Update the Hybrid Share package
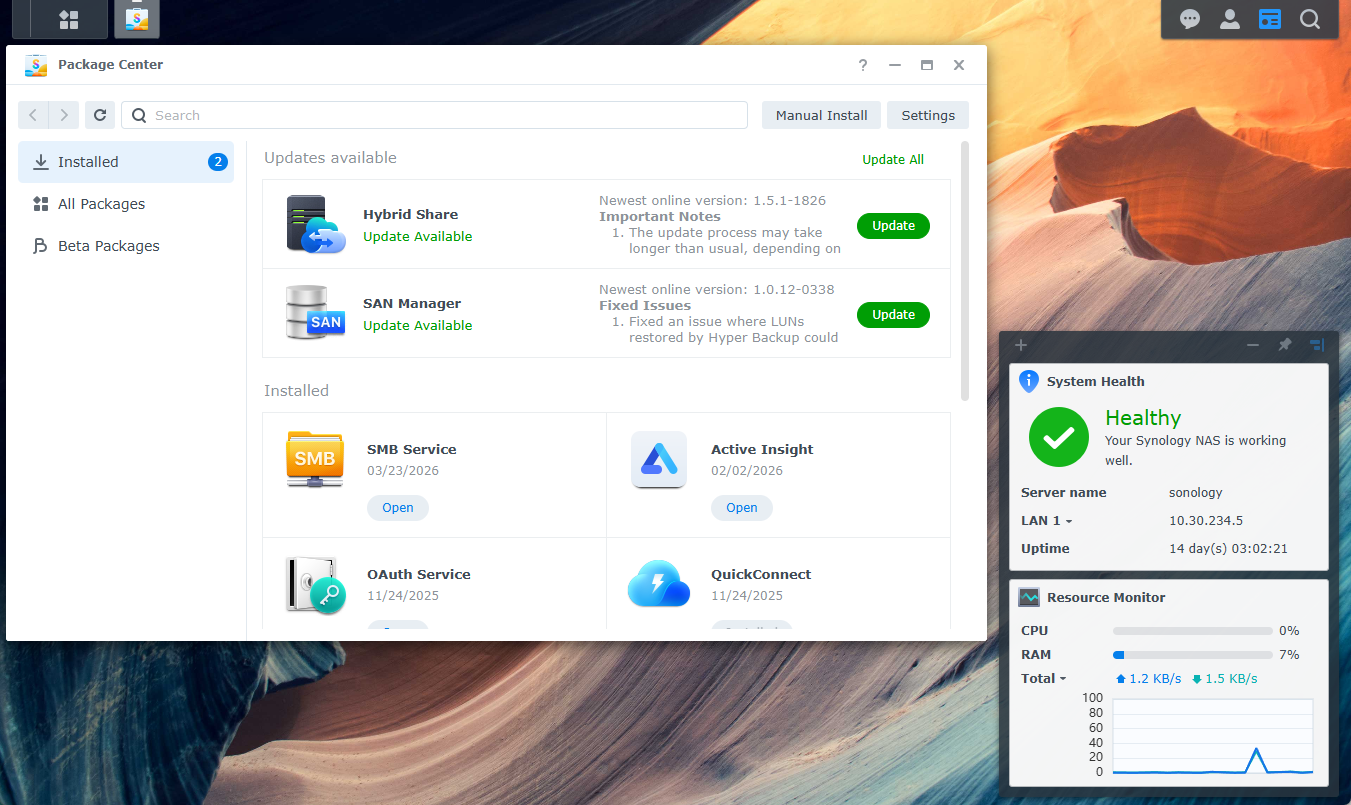1351x805 pixels. point(893,226)
